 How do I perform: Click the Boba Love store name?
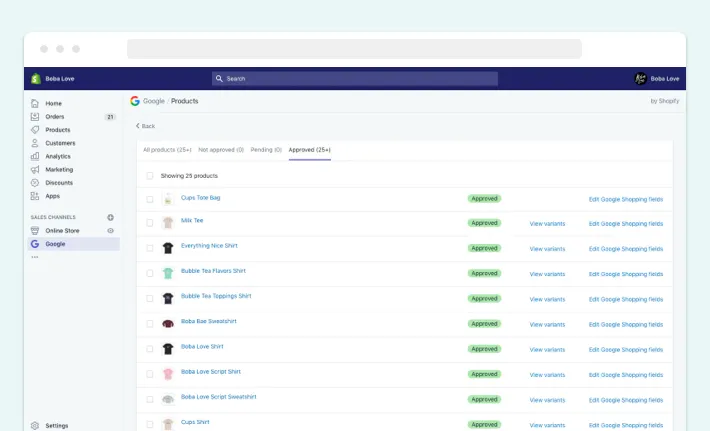pyautogui.click(x=60, y=79)
